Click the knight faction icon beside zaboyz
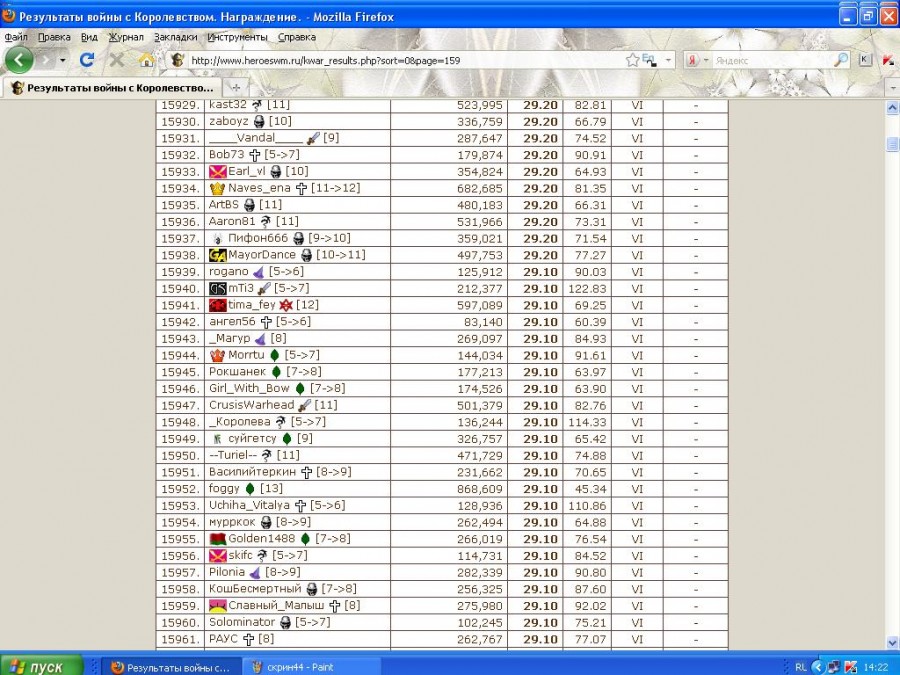Viewport: 900px width, 675px height. pos(259,122)
